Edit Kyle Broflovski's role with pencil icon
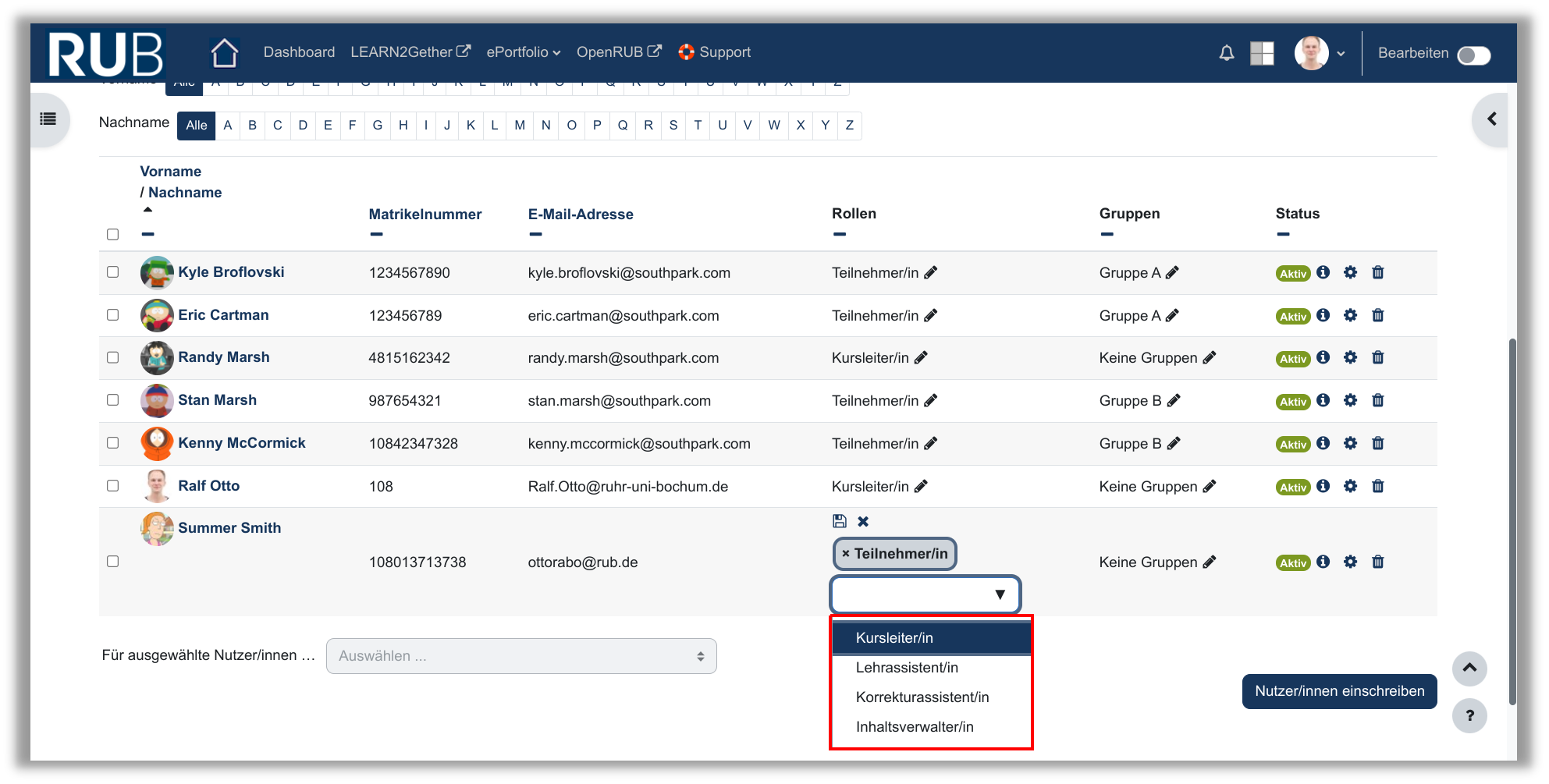The image size is (1549, 784). pyautogui.click(x=930, y=272)
